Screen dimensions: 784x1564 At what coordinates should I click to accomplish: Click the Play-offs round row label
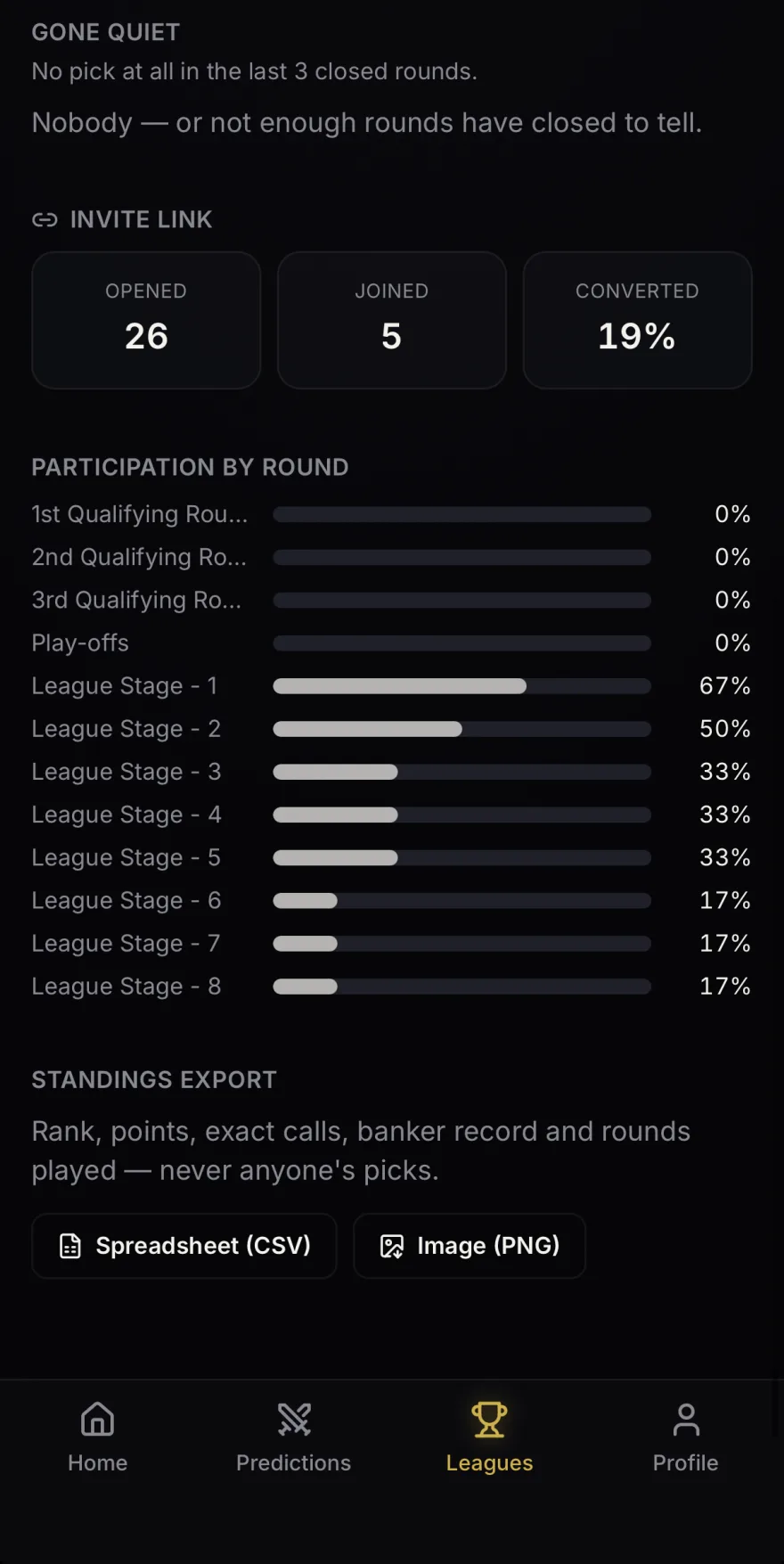(80, 643)
